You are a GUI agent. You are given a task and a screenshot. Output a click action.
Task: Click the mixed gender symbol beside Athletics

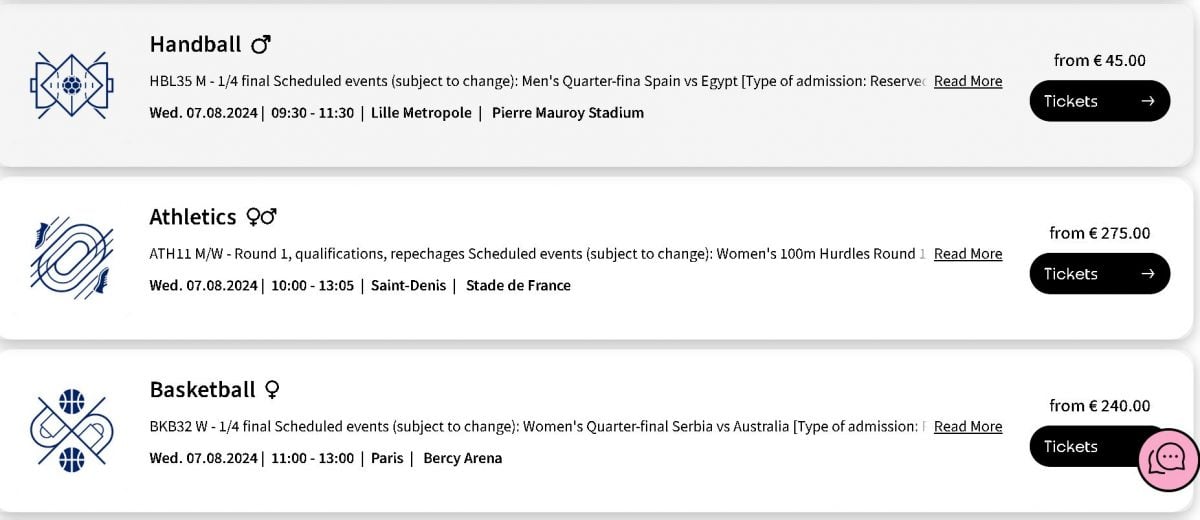click(261, 217)
